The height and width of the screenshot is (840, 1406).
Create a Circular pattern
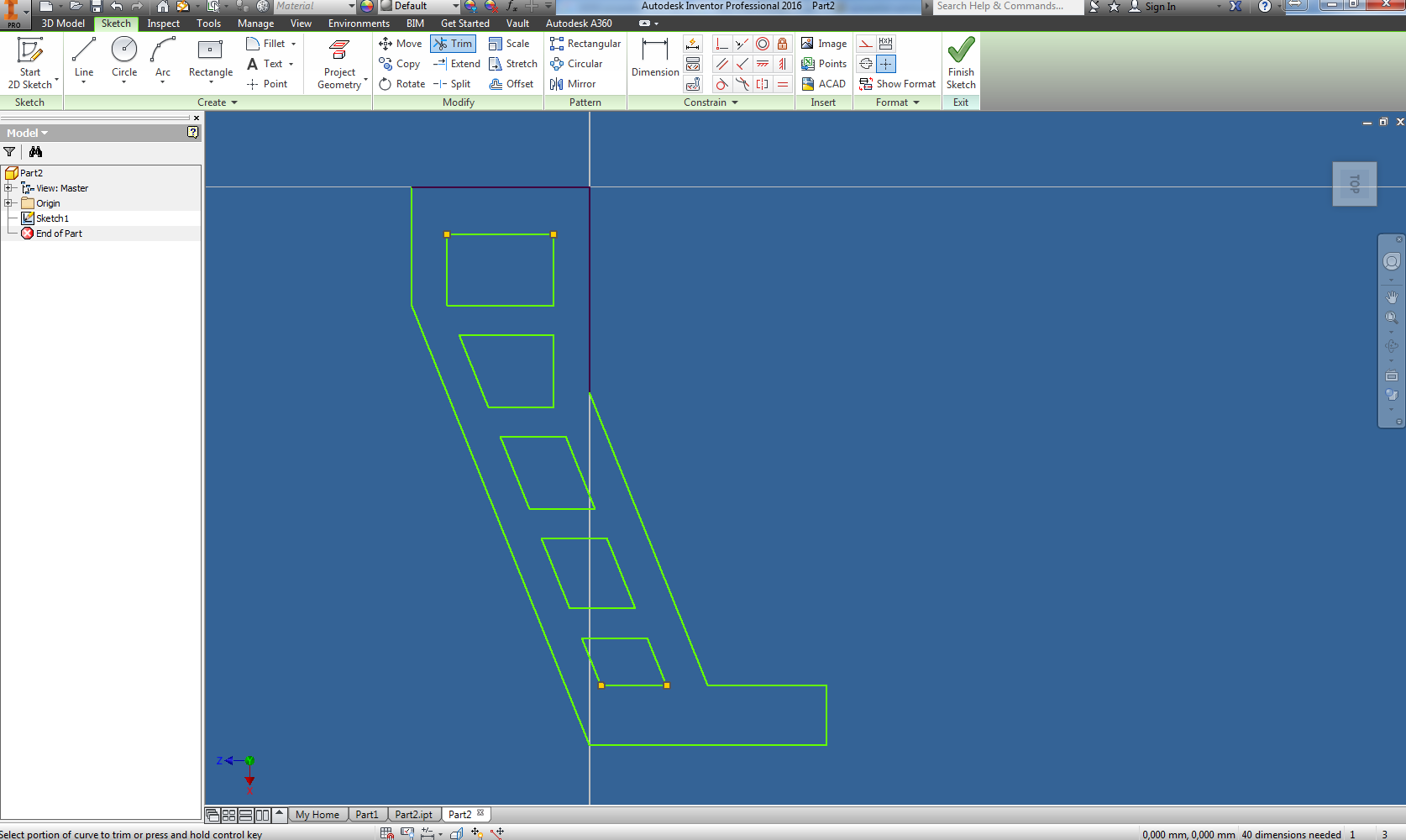(576, 64)
